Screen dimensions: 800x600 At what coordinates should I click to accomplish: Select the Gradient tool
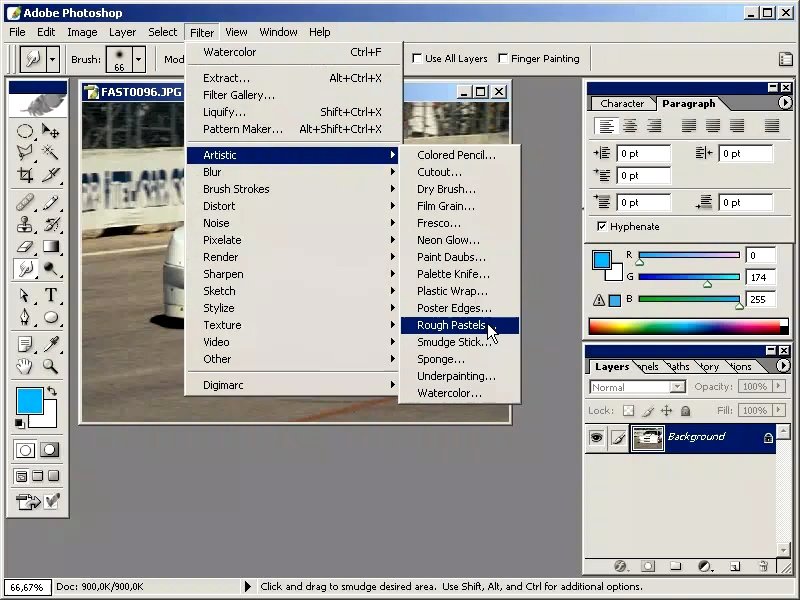point(51,246)
